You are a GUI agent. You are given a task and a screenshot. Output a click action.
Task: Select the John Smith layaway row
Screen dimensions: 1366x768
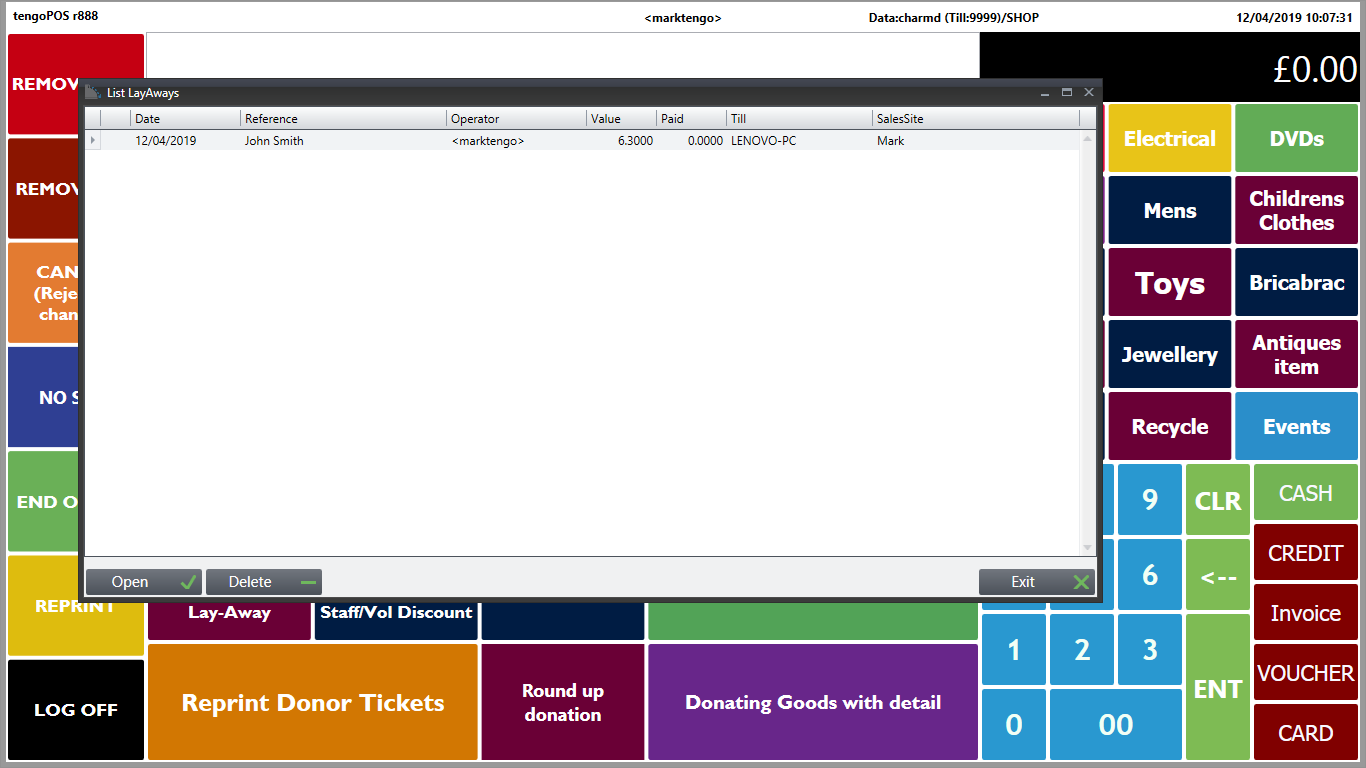[582, 141]
